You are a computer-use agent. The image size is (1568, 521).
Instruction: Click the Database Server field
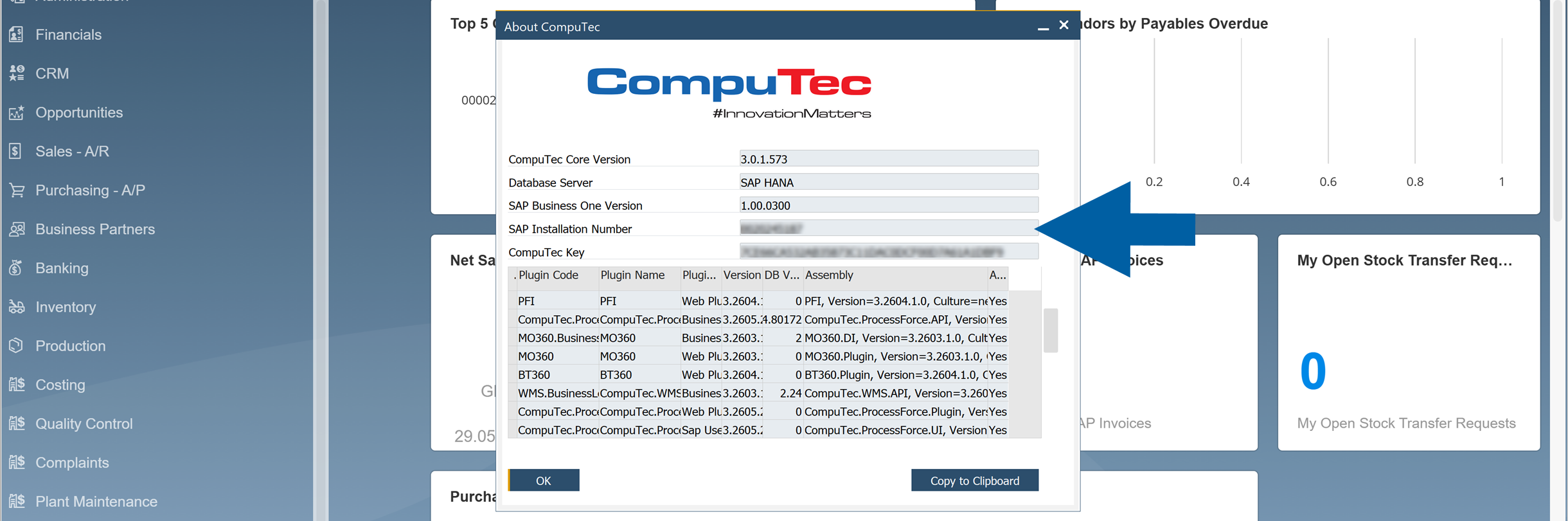point(889,182)
